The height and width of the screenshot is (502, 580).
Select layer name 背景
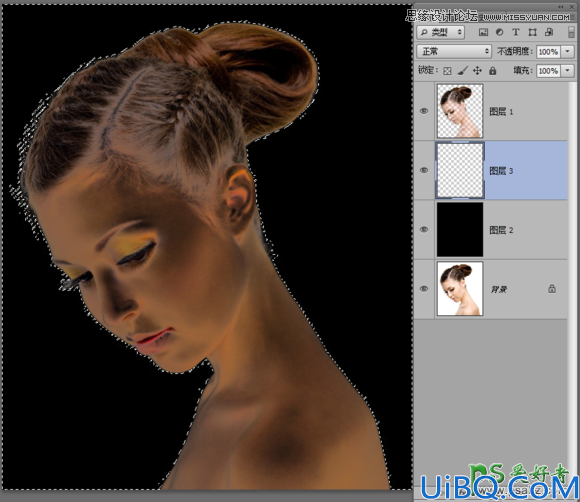coord(499,289)
